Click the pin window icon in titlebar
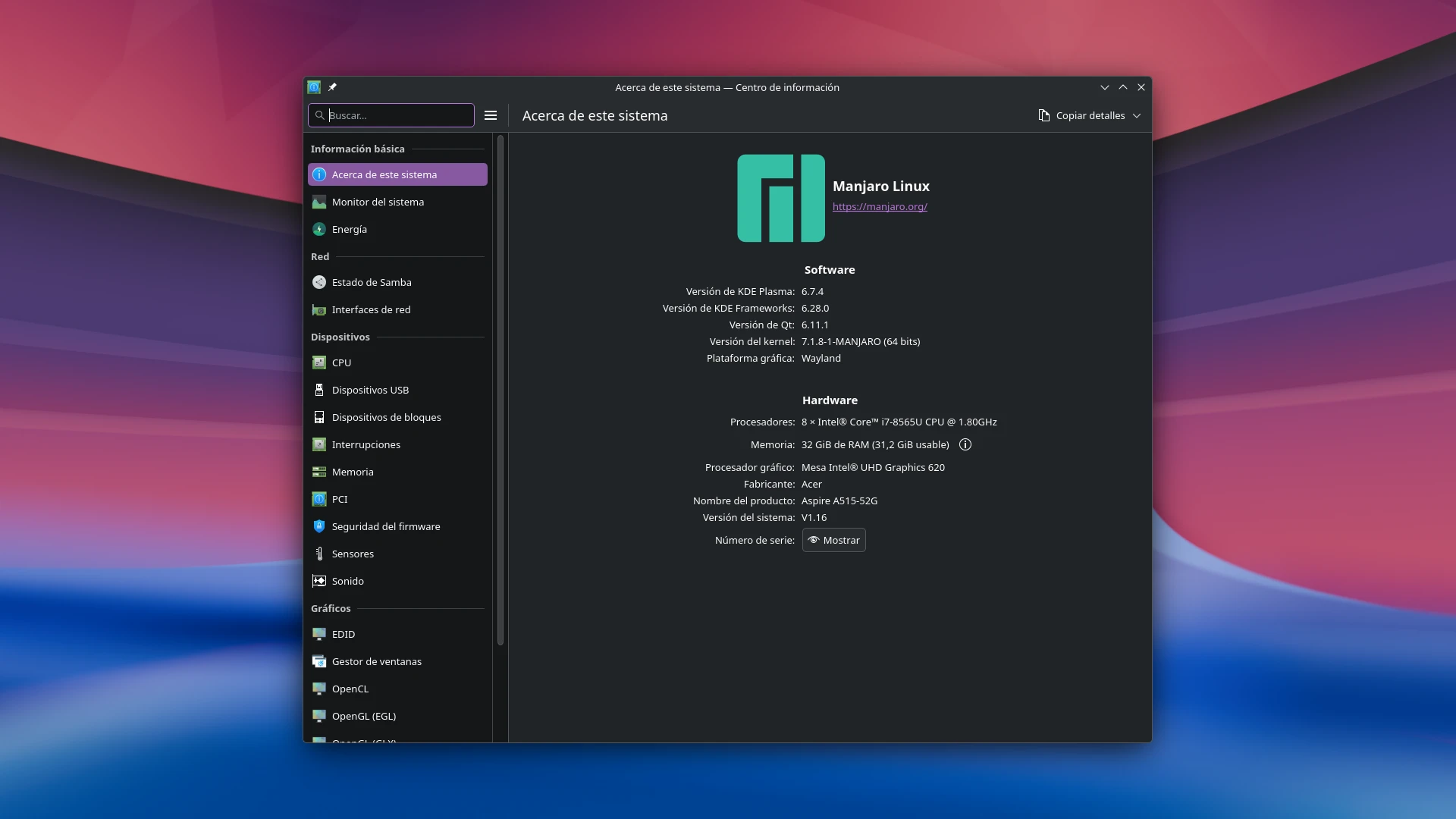 pyautogui.click(x=332, y=87)
